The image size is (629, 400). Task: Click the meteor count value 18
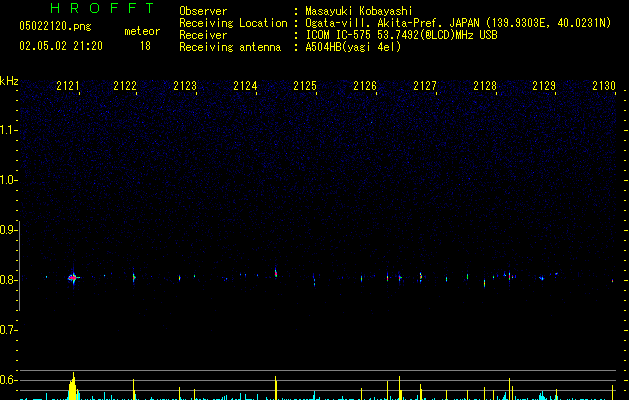coord(145,46)
